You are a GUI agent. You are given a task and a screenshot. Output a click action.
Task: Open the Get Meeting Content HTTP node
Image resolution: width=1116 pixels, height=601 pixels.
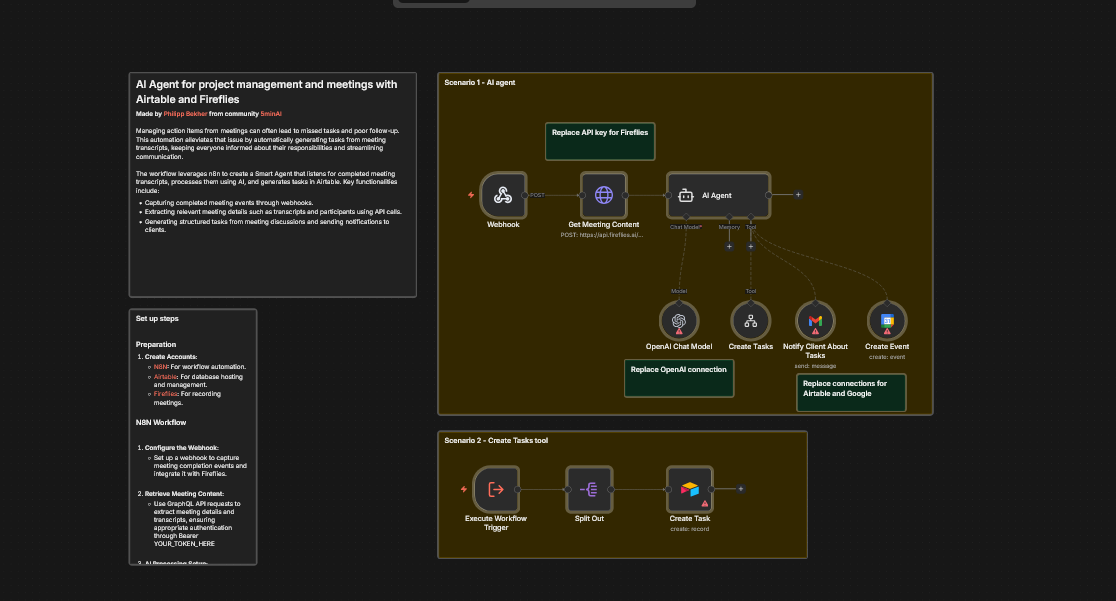(x=604, y=195)
